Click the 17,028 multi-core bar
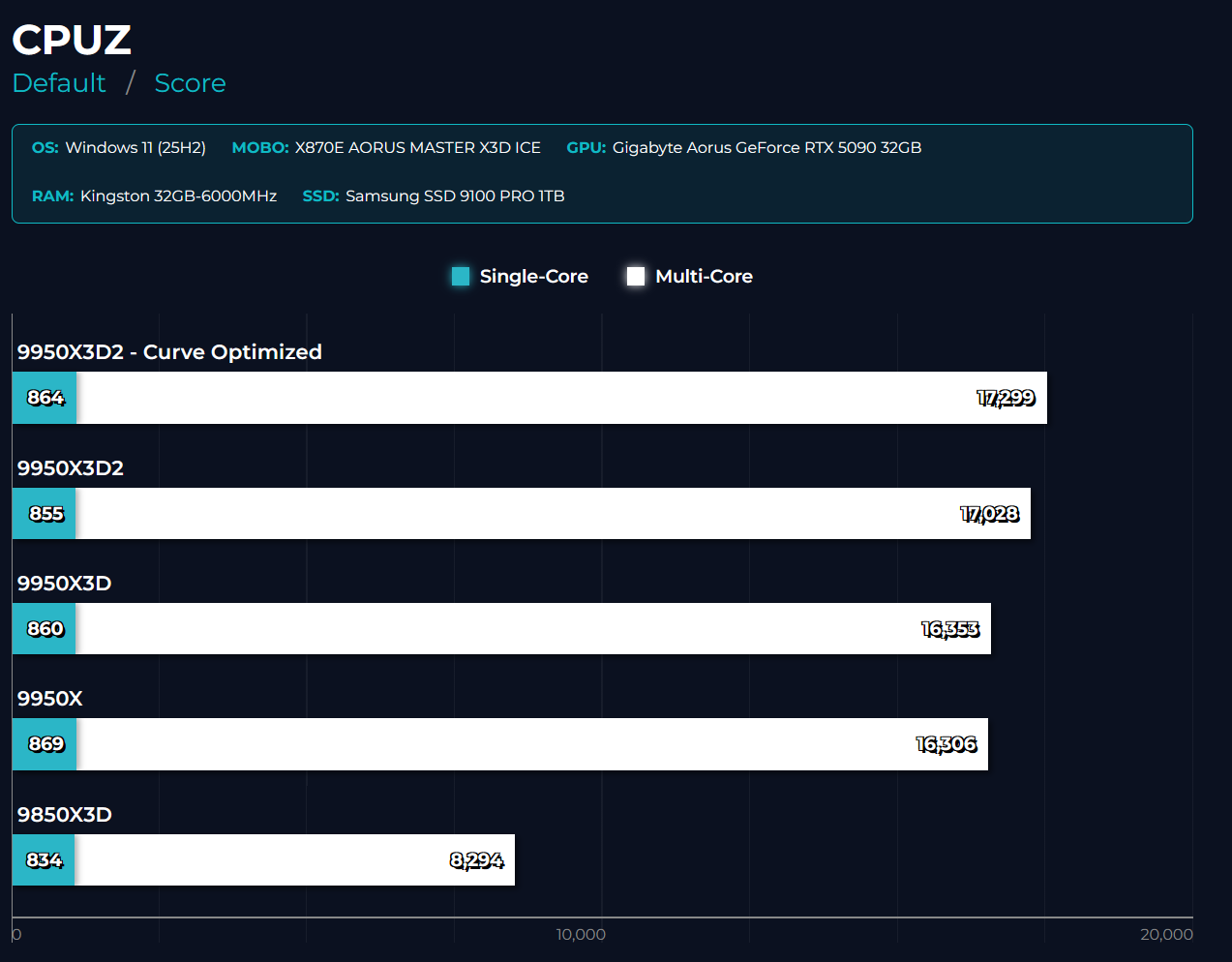Image resolution: width=1232 pixels, height=962 pixels. point(552,514)
